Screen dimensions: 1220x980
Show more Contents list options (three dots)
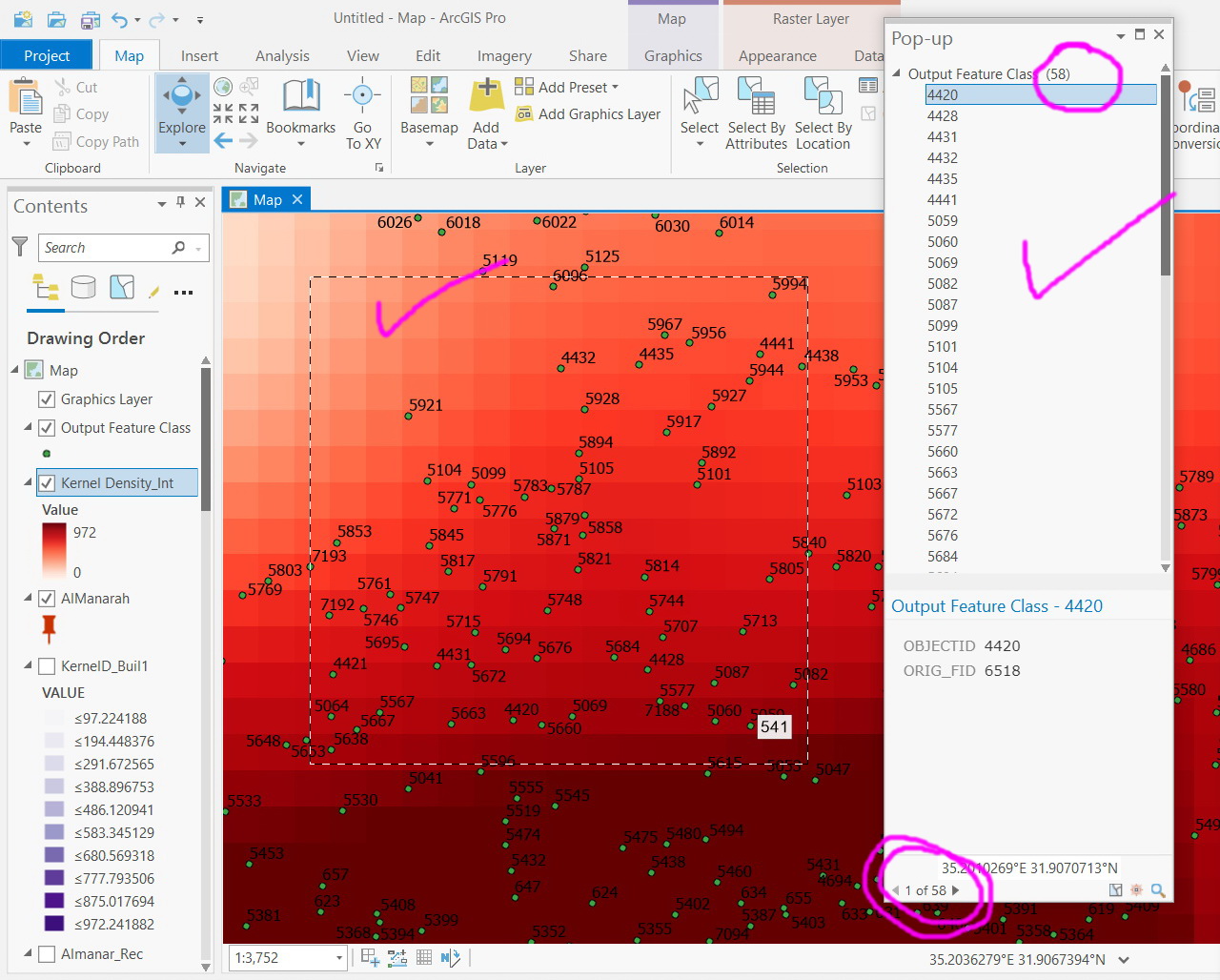(184, 293)
